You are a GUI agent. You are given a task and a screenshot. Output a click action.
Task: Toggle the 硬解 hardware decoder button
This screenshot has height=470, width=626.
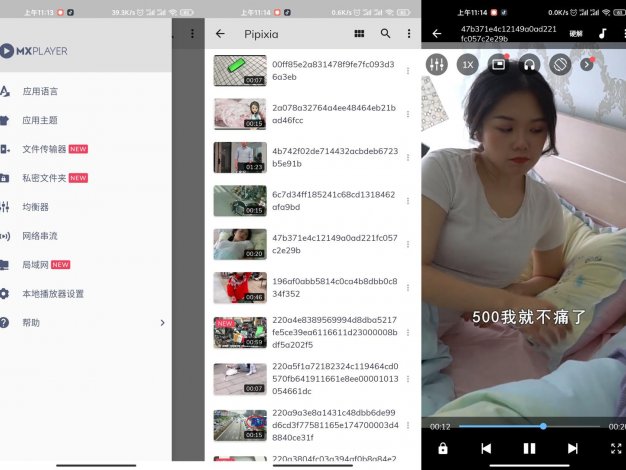(576, 34)
